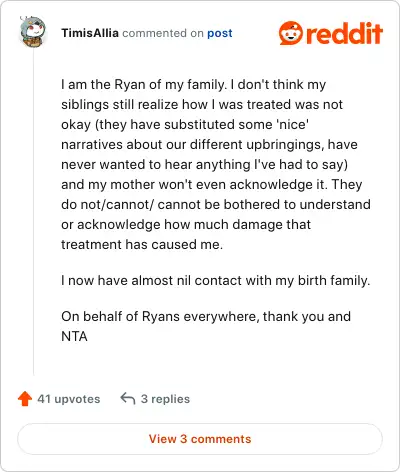The image size is (400, 472).
Task: Click the sentence about nil contact with birth family
Action: coord(216,280)
